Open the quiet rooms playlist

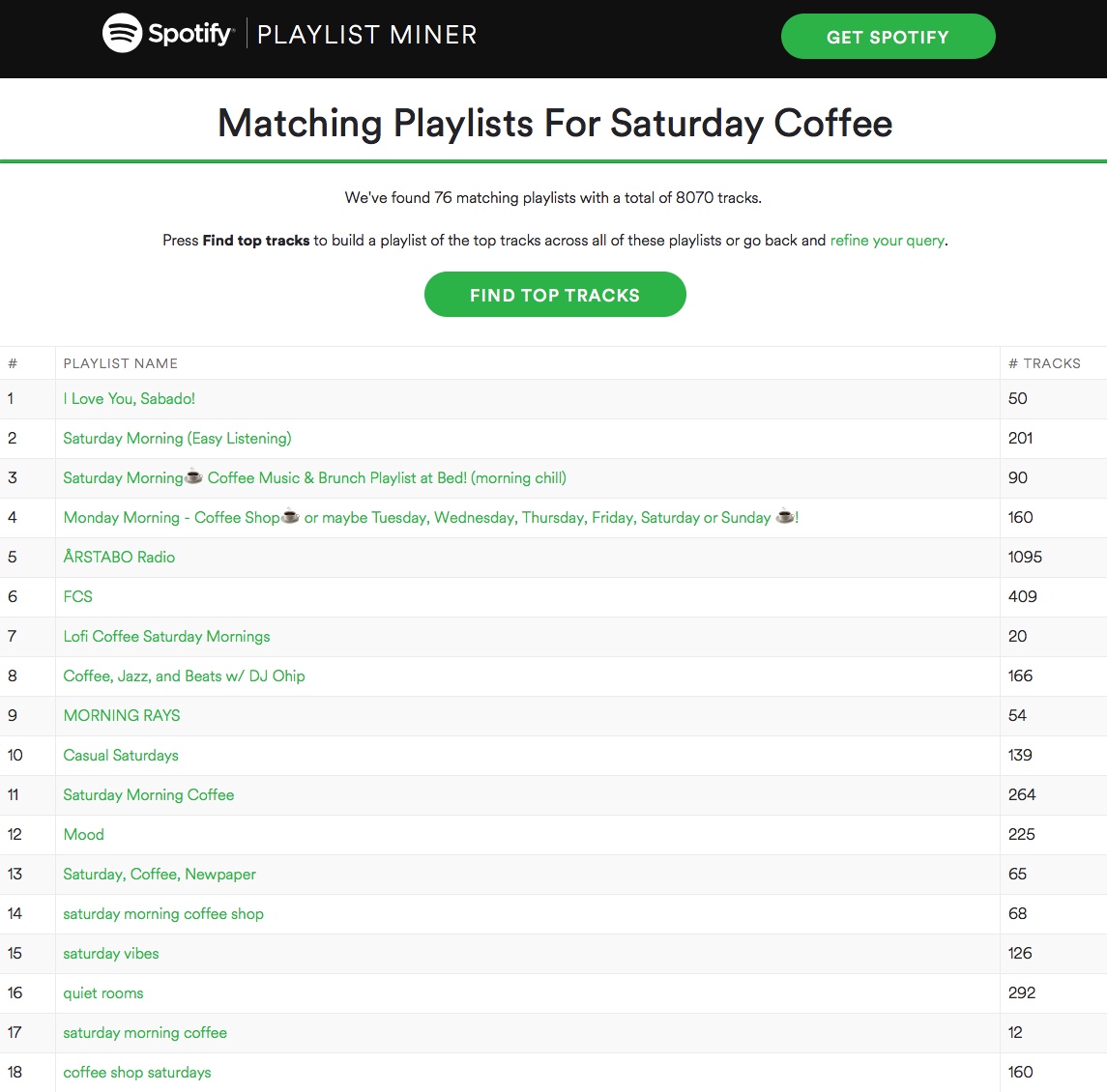point(103,993)
